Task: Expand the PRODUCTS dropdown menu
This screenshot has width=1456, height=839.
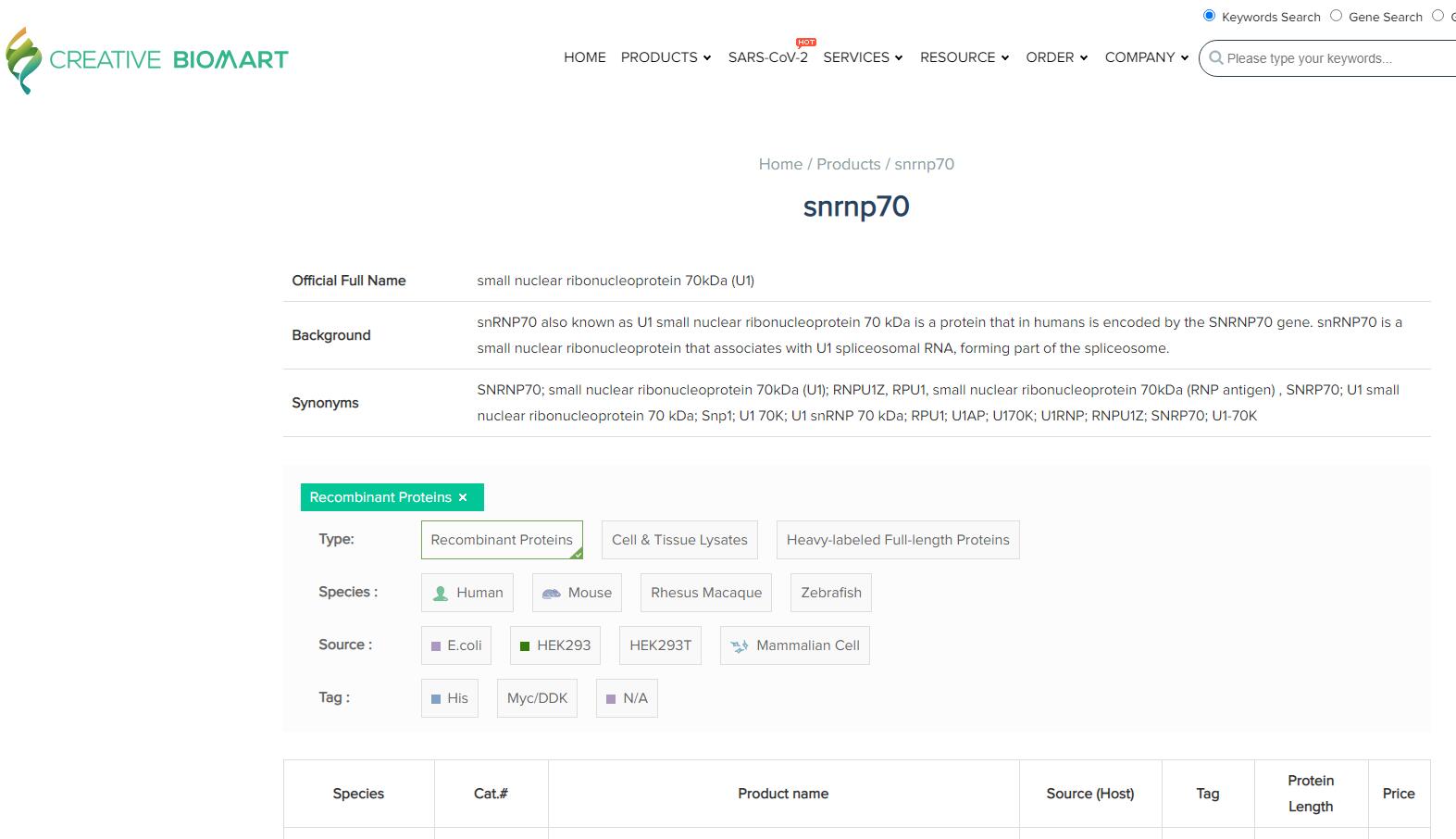Action: click(666, 57)
